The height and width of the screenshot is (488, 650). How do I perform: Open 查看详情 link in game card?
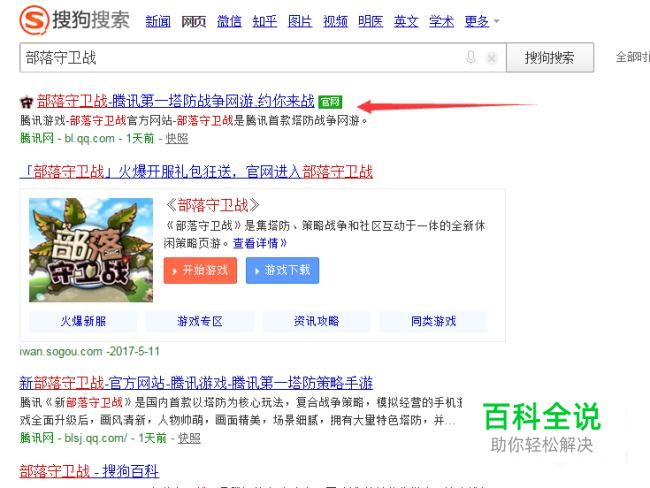[260, 243]
